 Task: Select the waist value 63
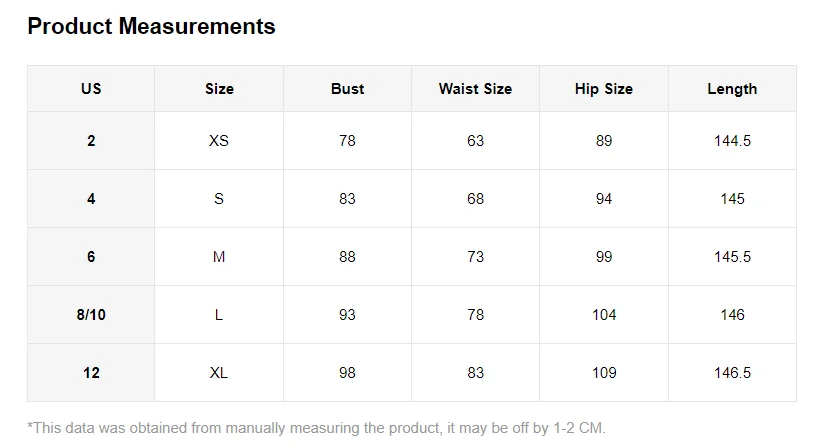476,141
